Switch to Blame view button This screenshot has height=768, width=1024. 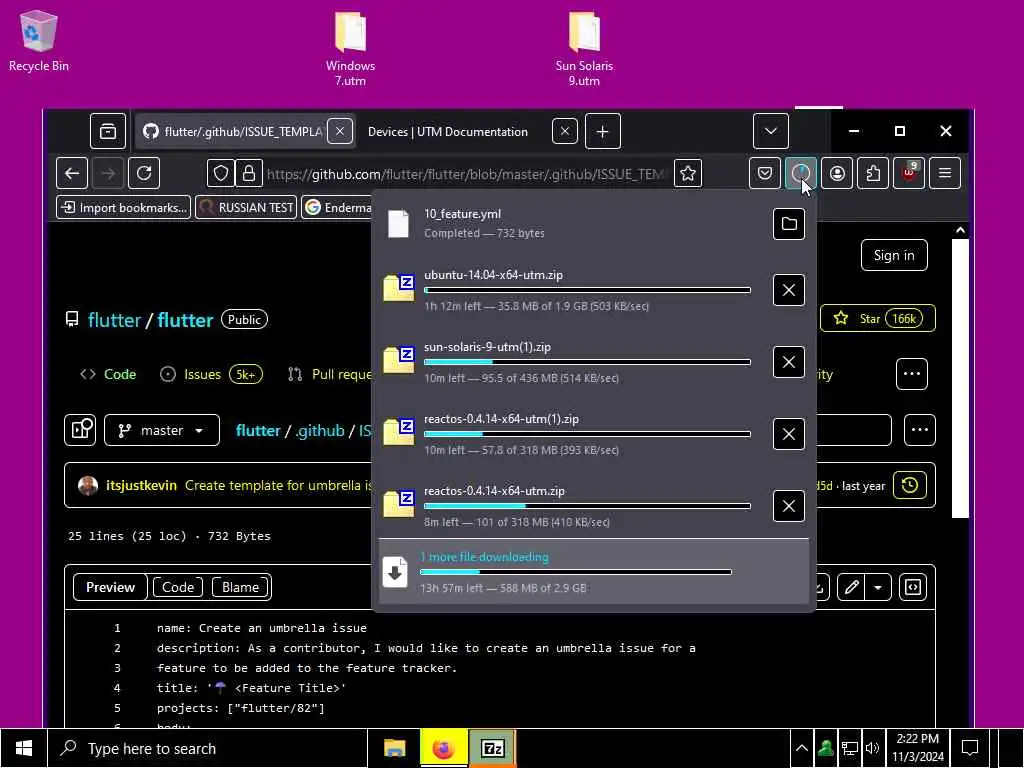point(240,587)
